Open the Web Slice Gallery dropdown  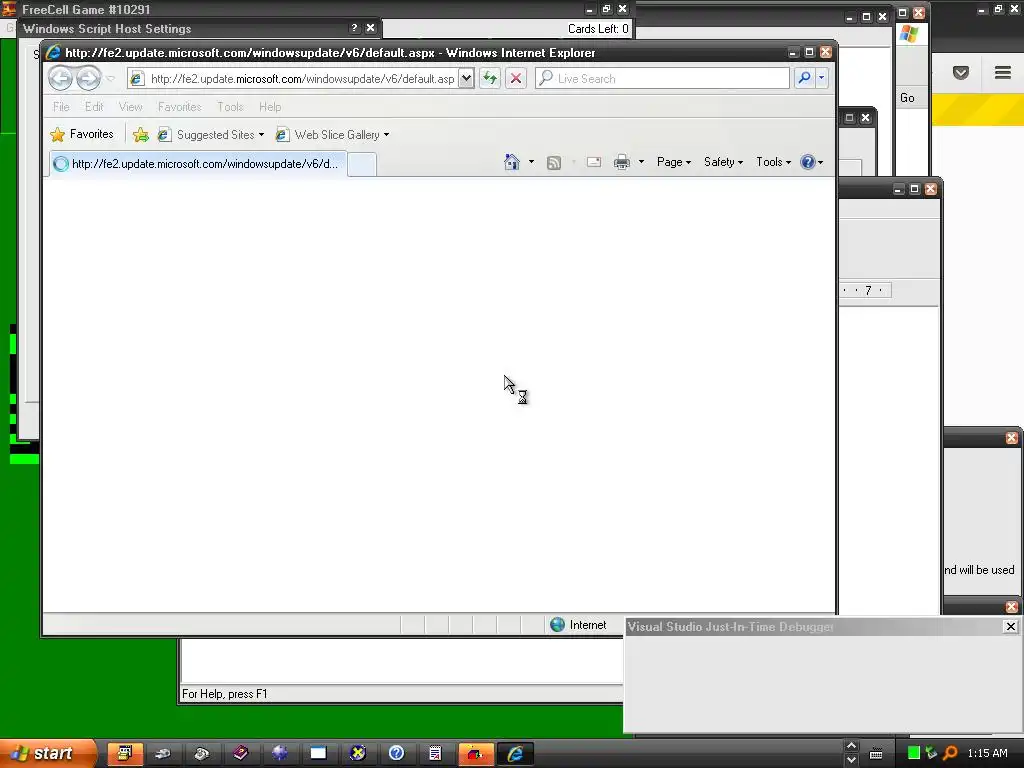pyautogui.click(x=332, y=135)
